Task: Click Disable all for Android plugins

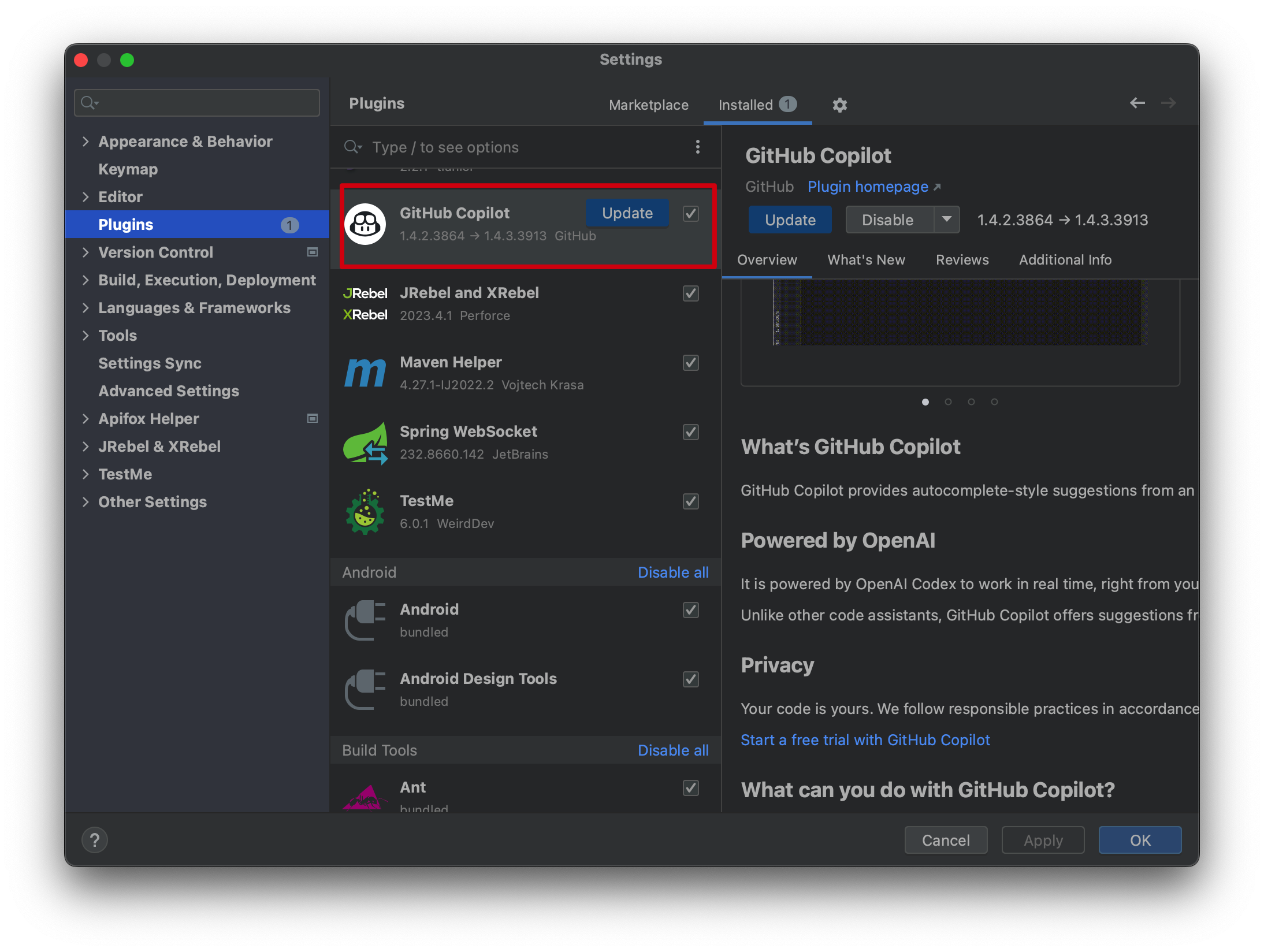Action: (x=673, y=572)
